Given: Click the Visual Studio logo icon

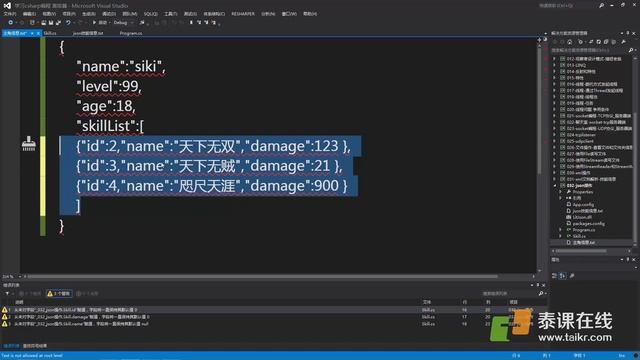Looking at the screenshot, I should pyautogui.click(x=7, y=6).
